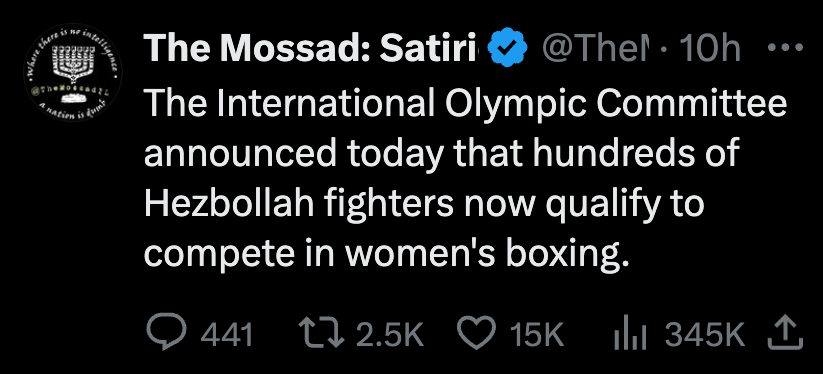Image resolution: width=823 pixels, height=374 pixels.
Task: Click the share upload arrow icon
Action: click(x=785, y=333)
